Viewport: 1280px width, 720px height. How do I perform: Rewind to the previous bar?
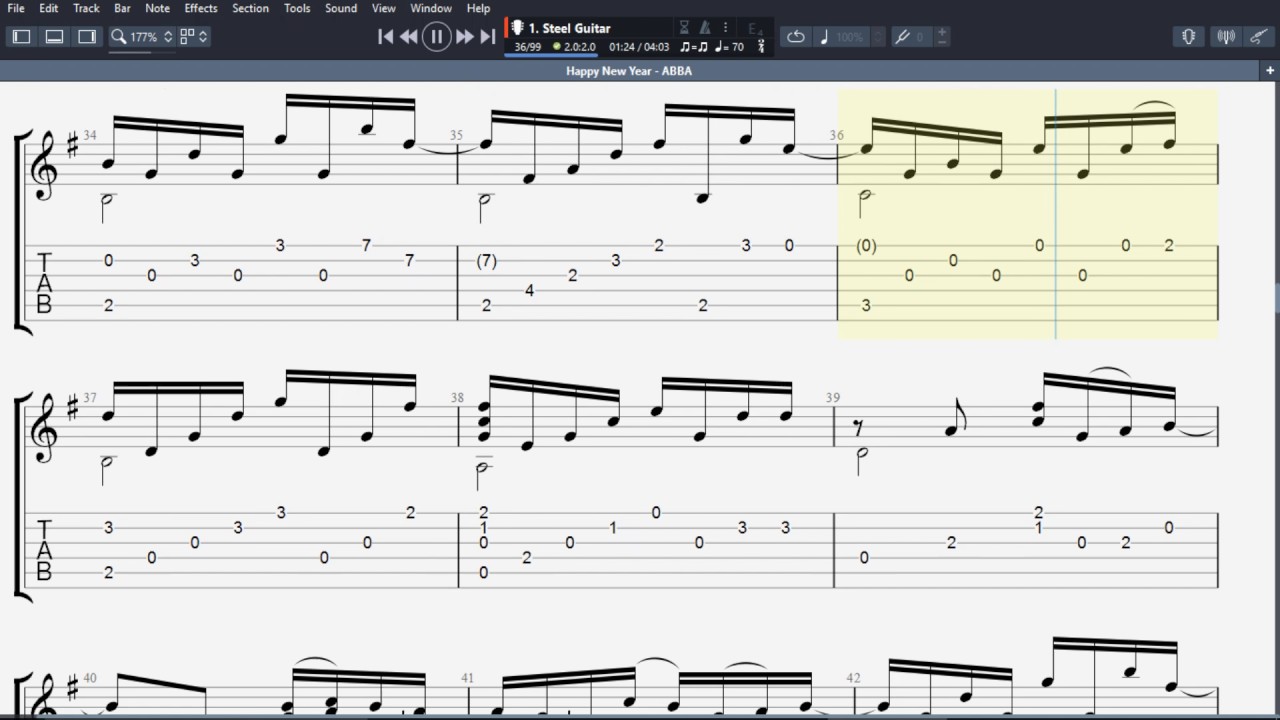pyautogui.click(x=409, y=37)
